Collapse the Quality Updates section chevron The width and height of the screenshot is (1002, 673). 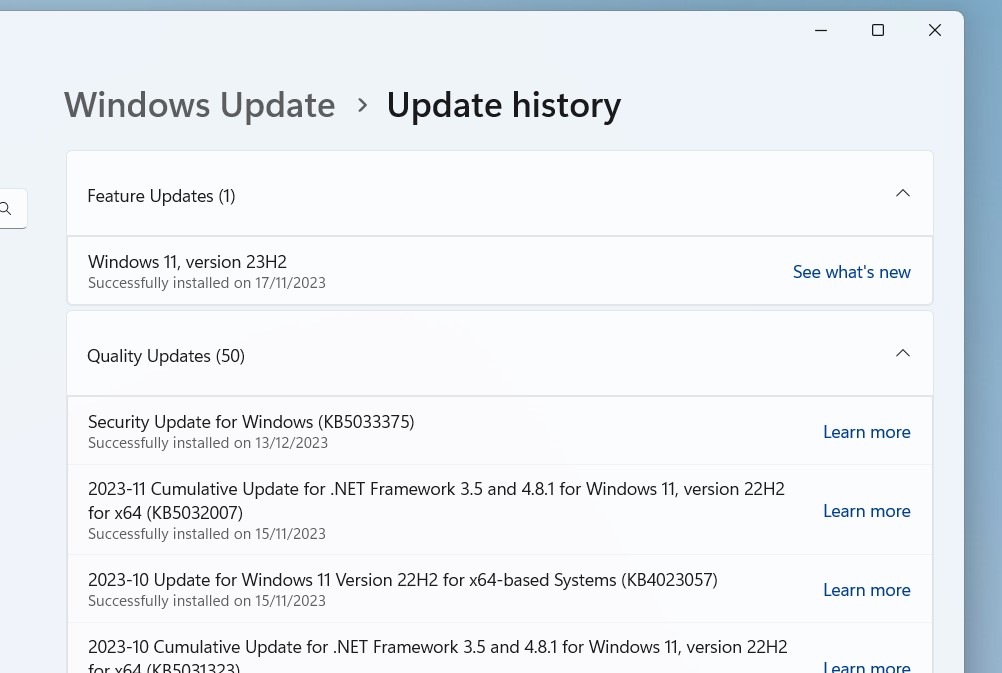902,353
